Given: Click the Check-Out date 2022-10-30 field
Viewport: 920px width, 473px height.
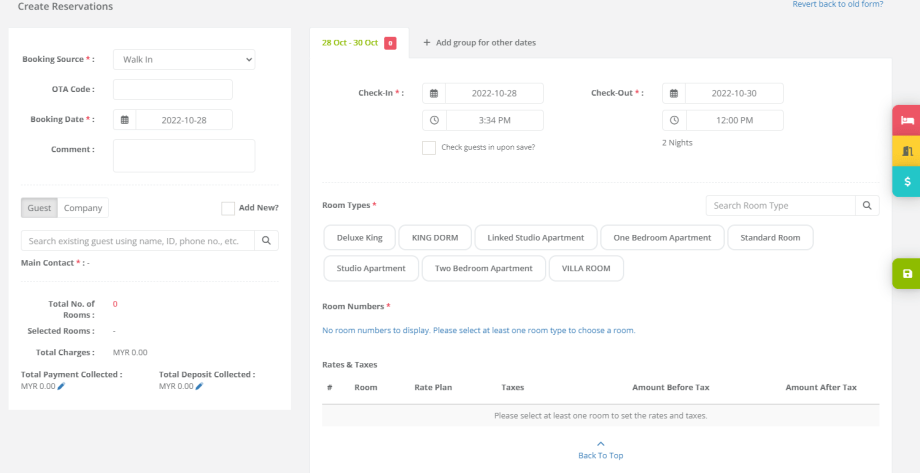Looking at the screenshot, I should (x=734, y=93).
